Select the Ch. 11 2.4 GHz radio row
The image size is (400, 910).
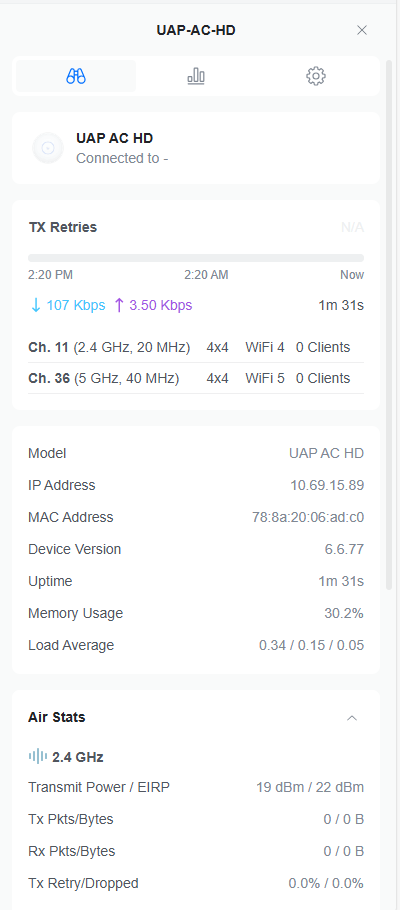tap(196, 348)
